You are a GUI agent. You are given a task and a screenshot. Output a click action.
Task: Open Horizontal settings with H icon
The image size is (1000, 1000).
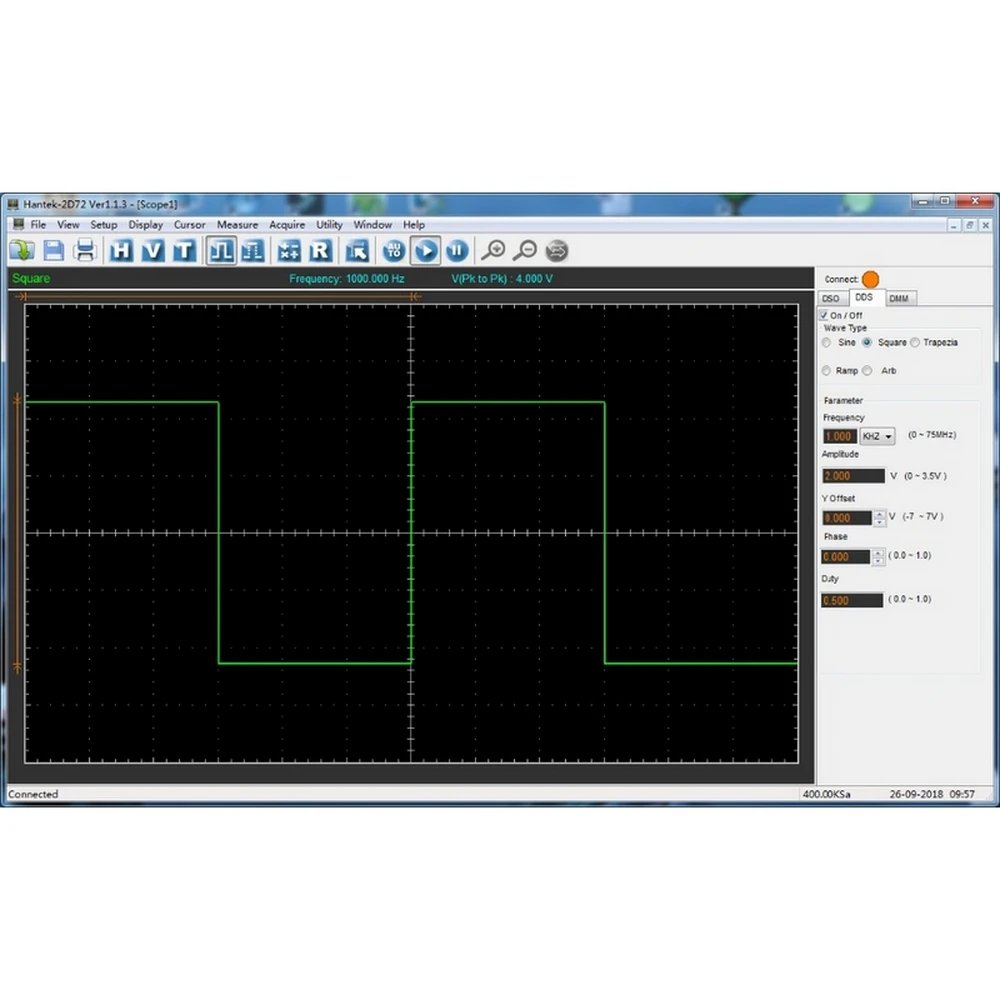121,251
